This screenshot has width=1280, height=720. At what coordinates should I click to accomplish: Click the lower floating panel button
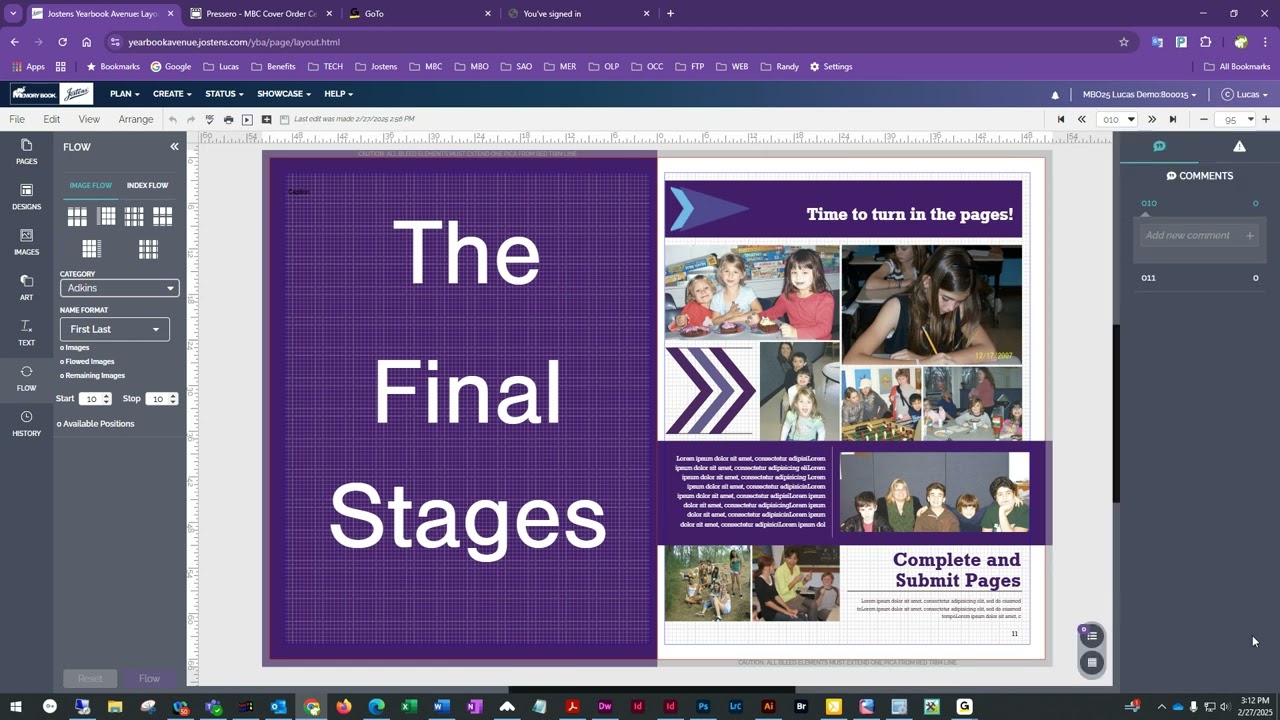click(x=1092, y=662)
